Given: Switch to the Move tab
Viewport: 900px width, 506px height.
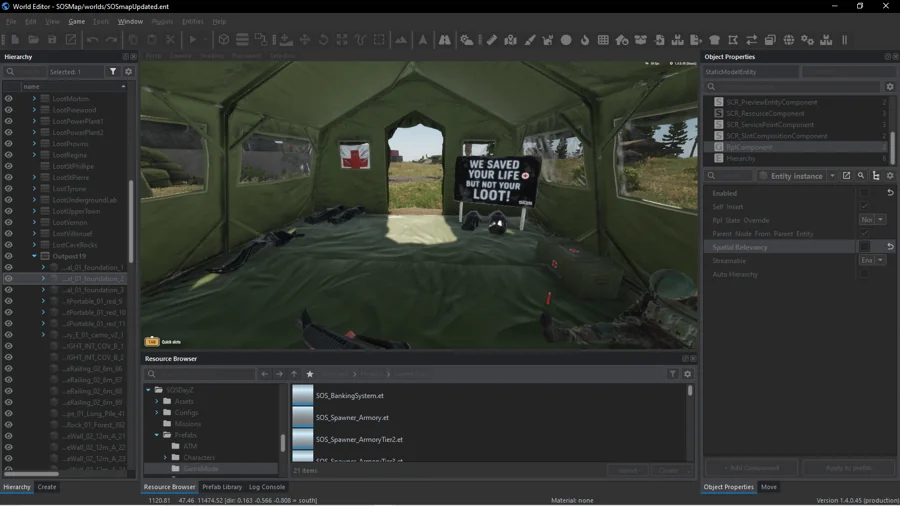Looking at the screenshot, I should pyautogui.click(x=769, y=486).
